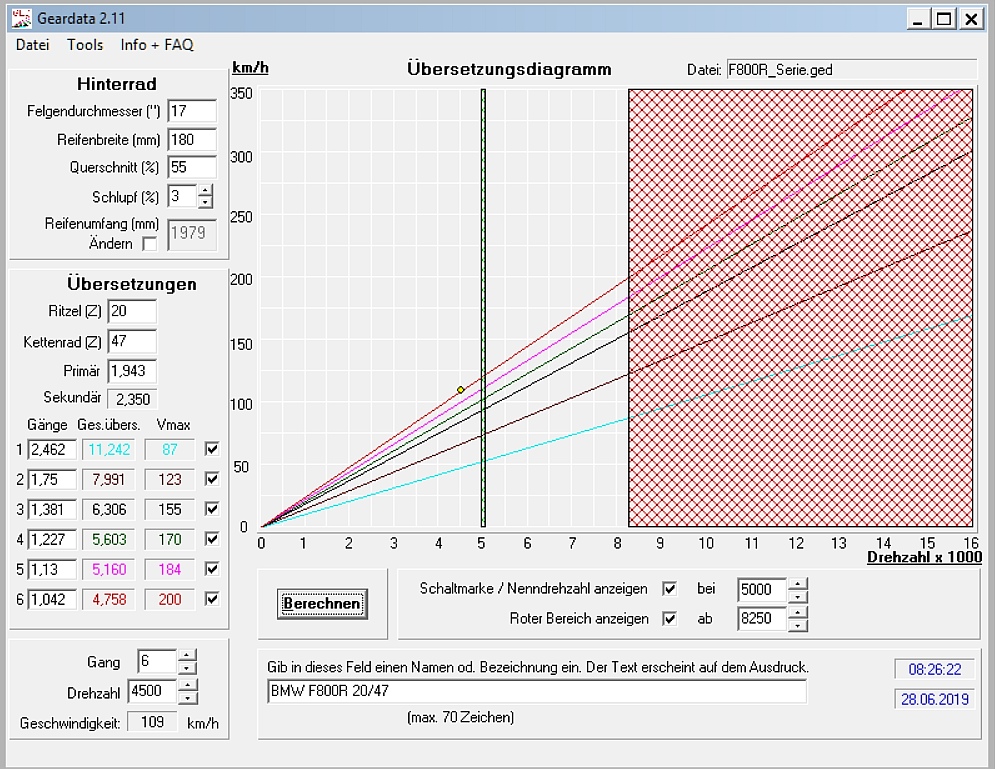Click the BMW F800R 20/47 name field
Screen dimensions: 995x769
click(x=536, y=691)
